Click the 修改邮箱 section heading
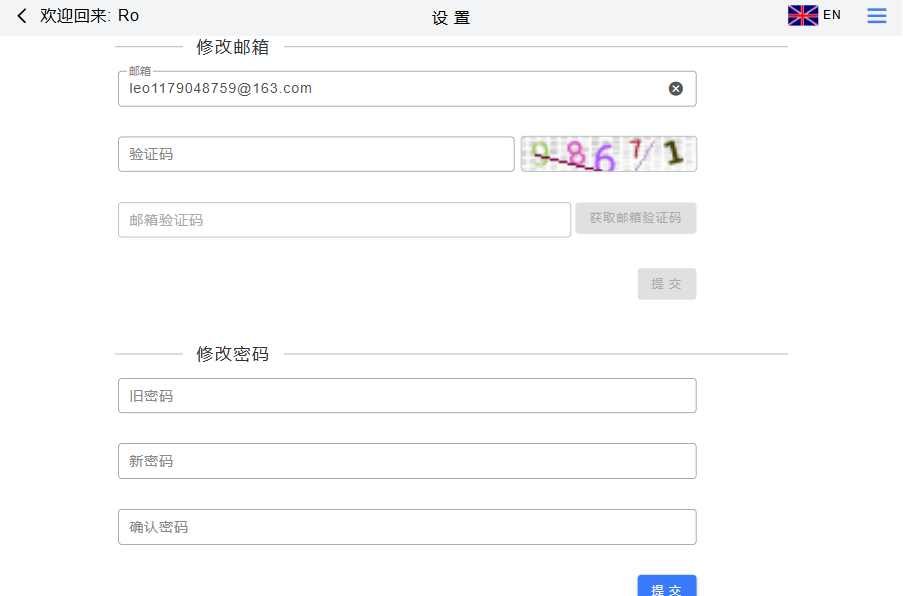 tap(232, 47)
